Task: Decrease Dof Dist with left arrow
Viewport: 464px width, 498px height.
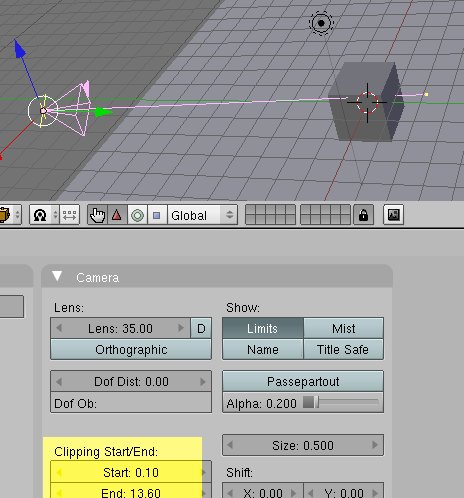Action: point(59,381)
